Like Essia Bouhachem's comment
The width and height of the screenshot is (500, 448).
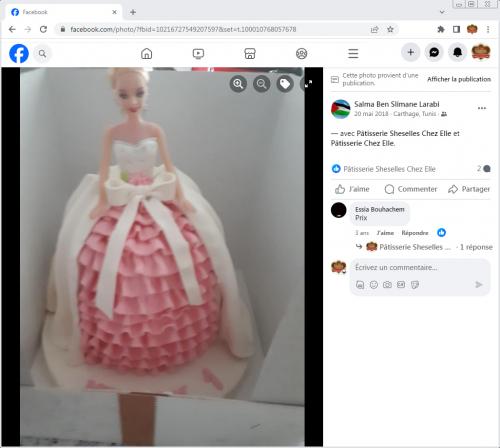[x=385, y=233]
